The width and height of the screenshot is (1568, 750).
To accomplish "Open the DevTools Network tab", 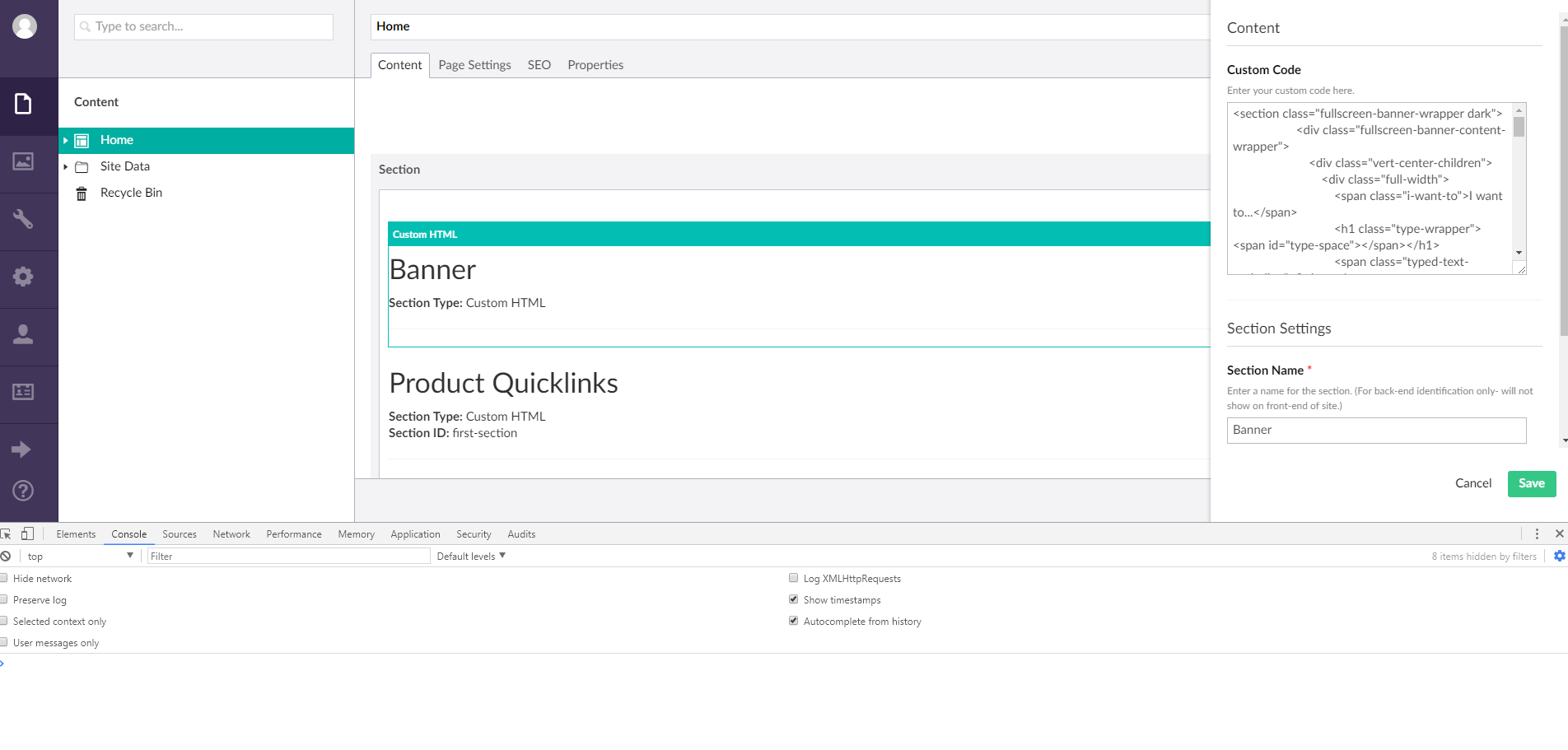I will click(x=231, y=534).
